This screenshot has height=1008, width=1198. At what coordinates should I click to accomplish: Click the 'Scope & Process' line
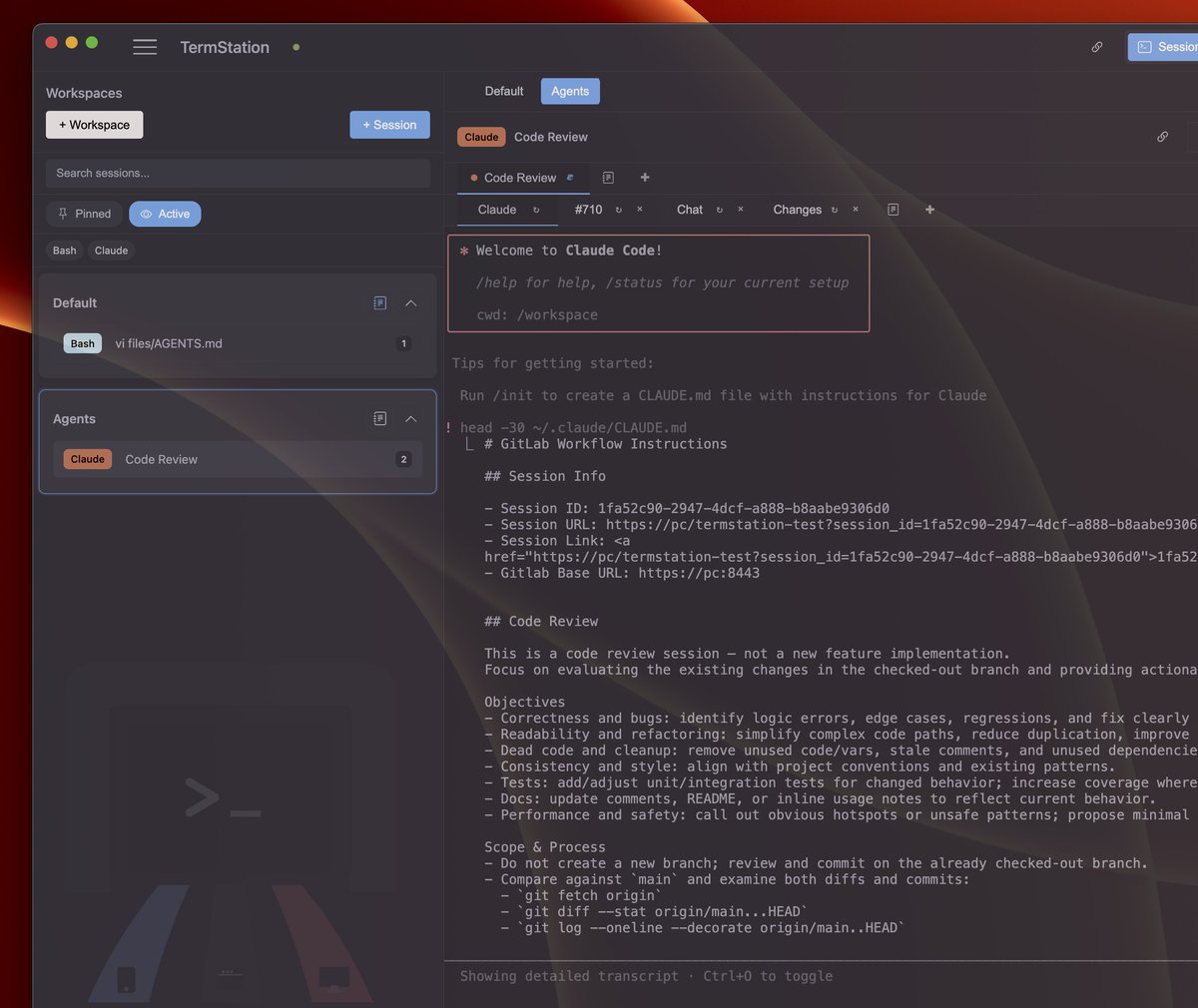(545, 846)
